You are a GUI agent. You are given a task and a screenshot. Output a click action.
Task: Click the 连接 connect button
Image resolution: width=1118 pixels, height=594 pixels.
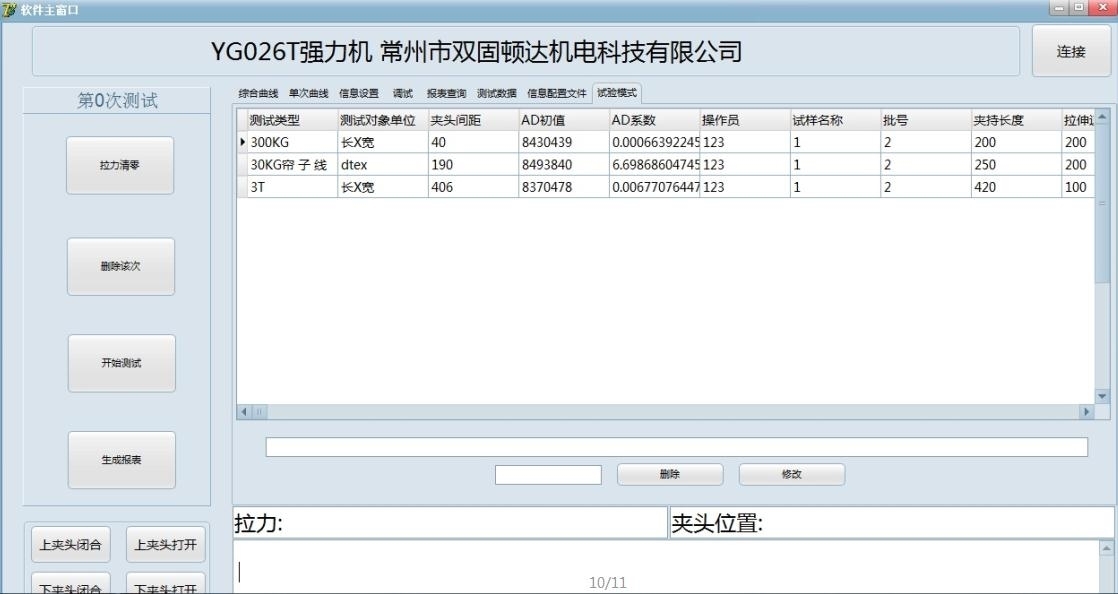click(x=1070, y=52)
